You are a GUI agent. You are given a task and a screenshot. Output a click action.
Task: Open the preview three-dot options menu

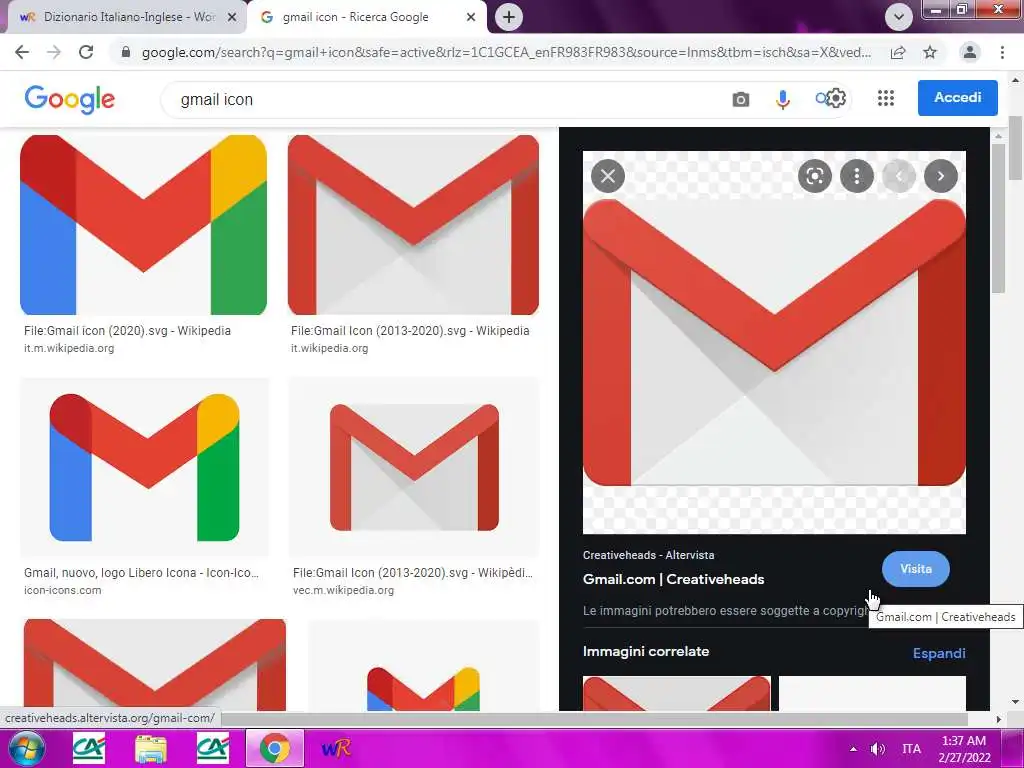point(857,176)
